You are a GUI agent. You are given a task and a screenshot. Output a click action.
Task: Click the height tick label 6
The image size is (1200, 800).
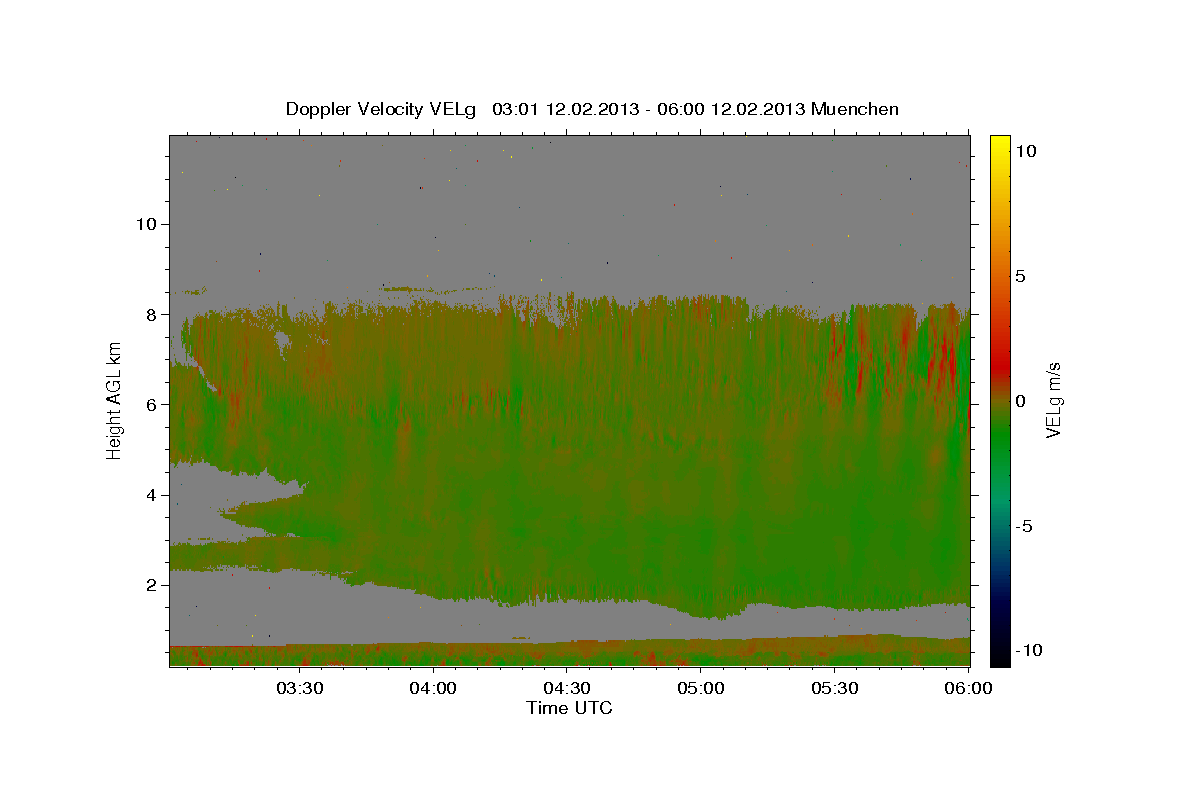pyautogui.click(x=152, y=404)
